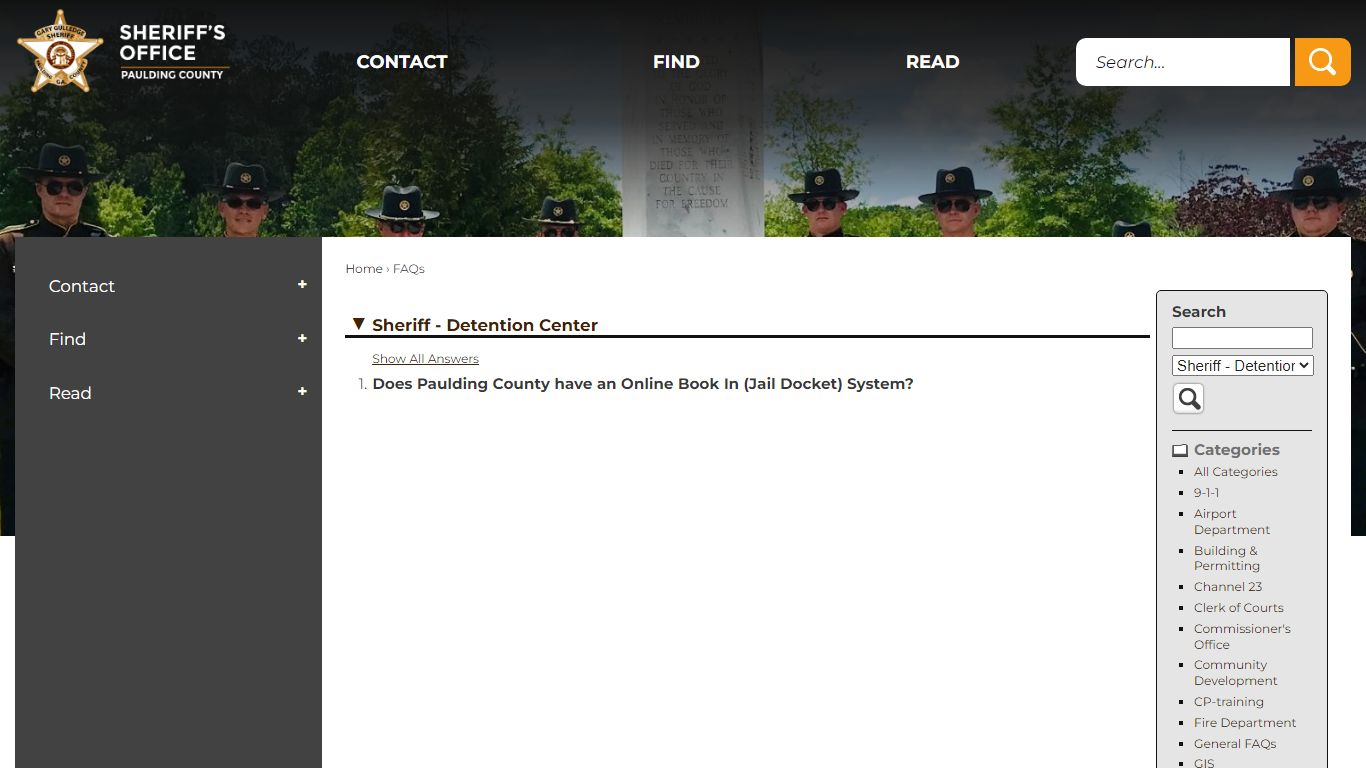
Task: Click Show All Answers link
Action: coord(425,359)
